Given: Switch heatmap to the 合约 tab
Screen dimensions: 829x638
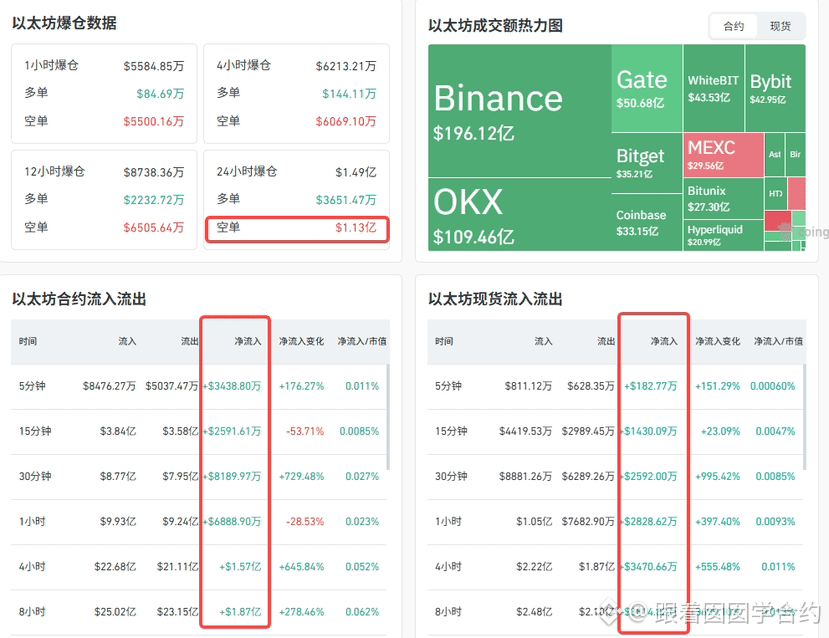Looking at the screenshot, I should coord(733,26).
